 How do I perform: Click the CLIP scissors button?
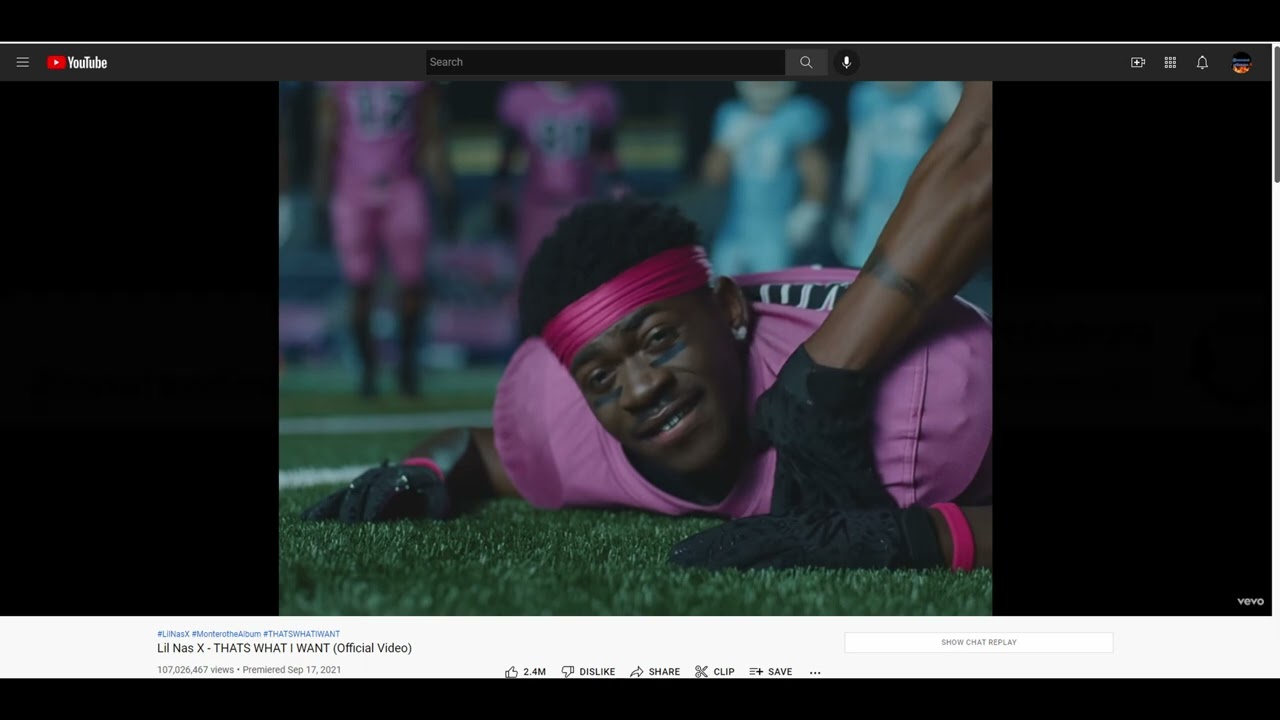click(x=715, y=671)
